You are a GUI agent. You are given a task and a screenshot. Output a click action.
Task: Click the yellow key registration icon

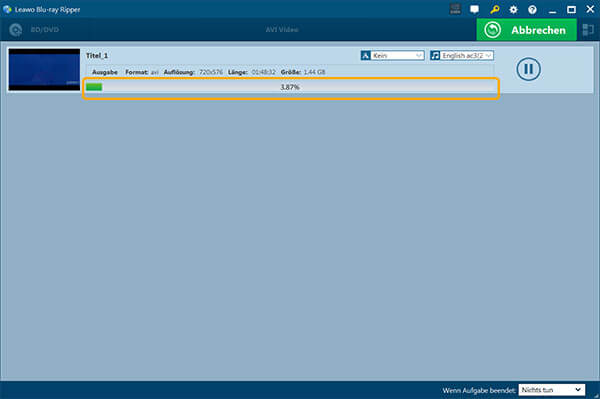495,9
